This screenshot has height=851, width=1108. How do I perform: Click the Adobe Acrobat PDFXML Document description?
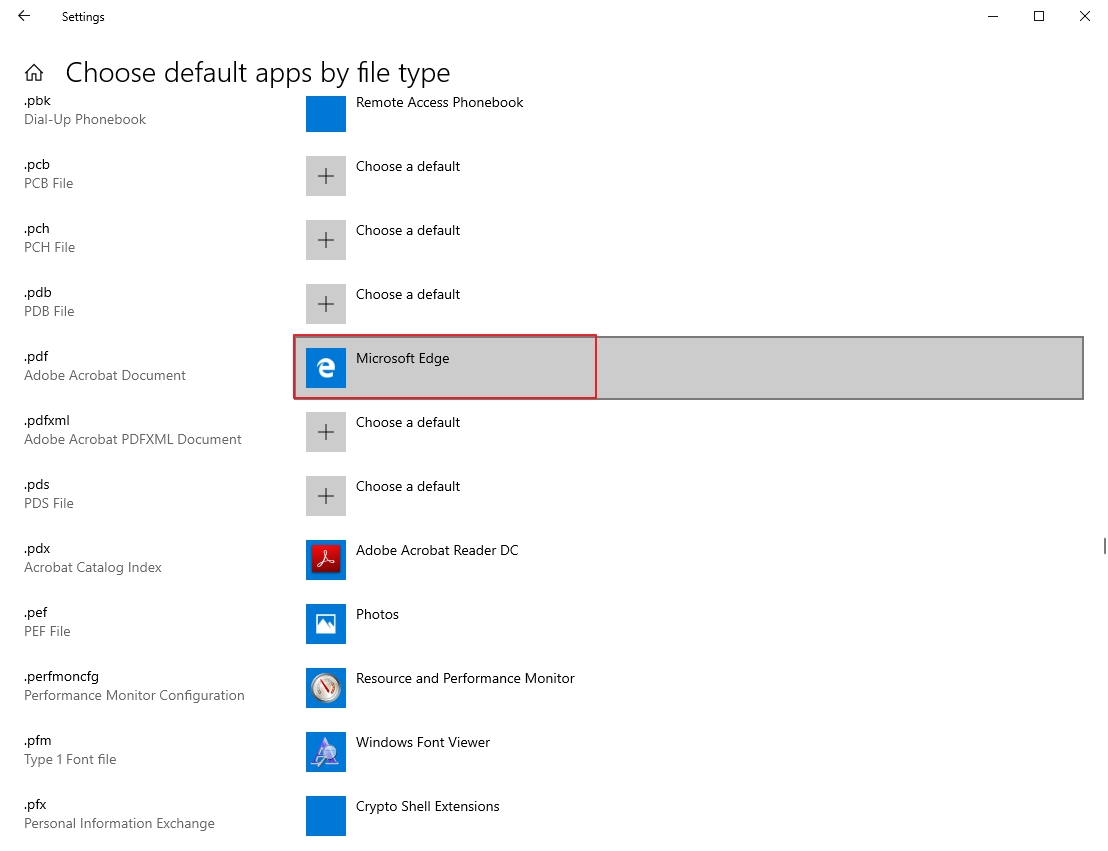(x=133, y=440)
